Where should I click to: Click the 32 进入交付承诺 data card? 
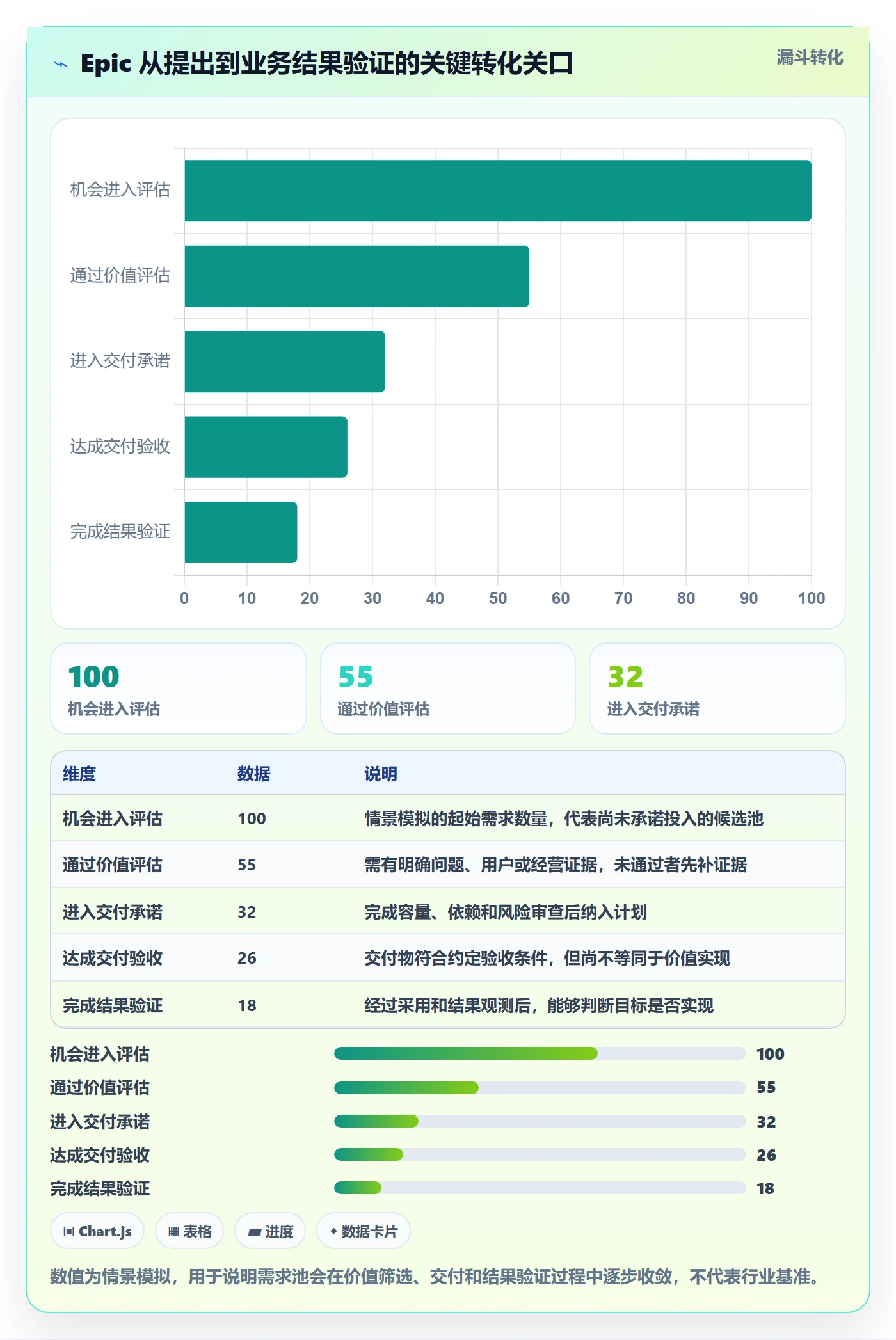point(717,689)
